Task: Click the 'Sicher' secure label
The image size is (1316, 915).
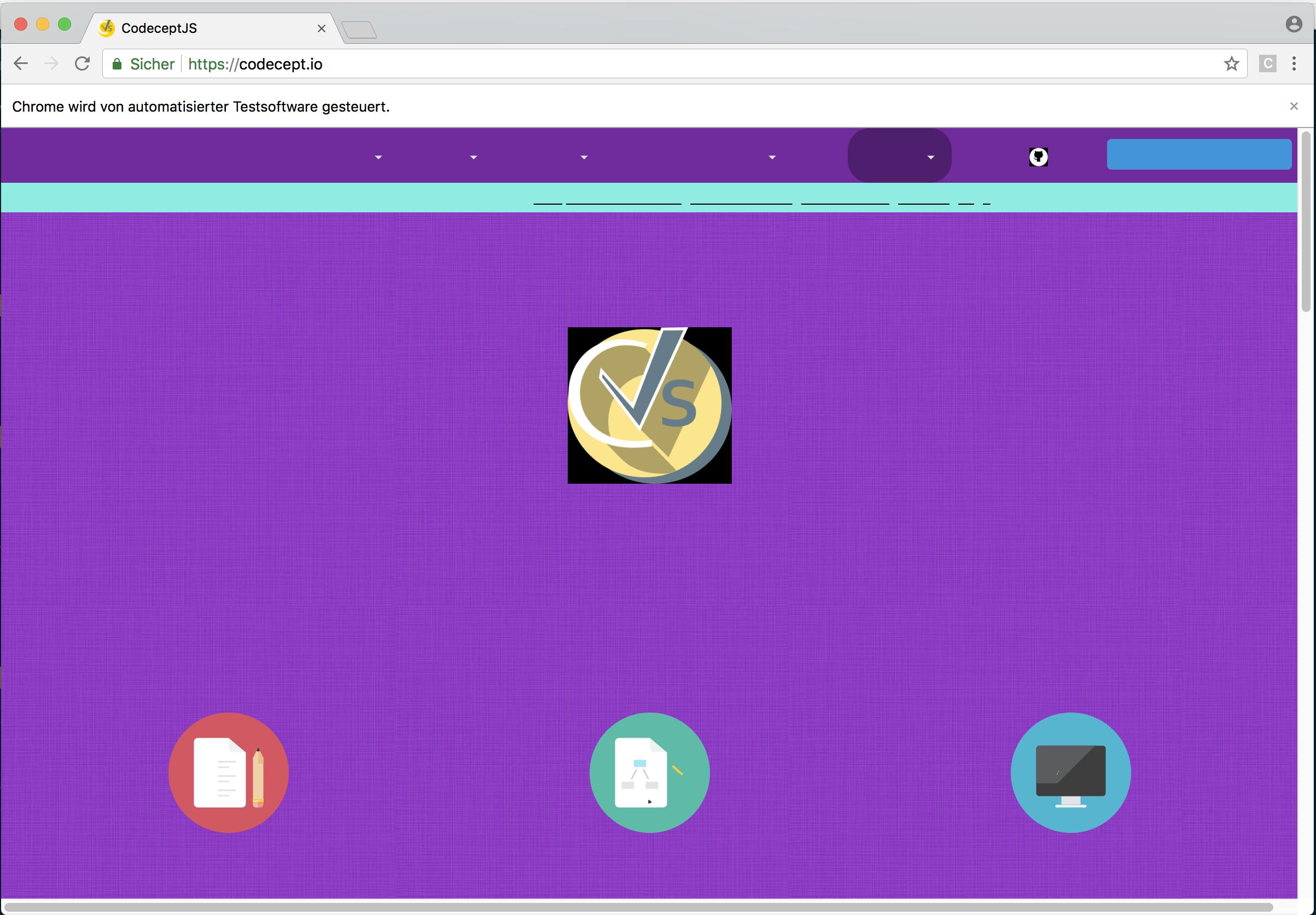Action: [152, 63]
